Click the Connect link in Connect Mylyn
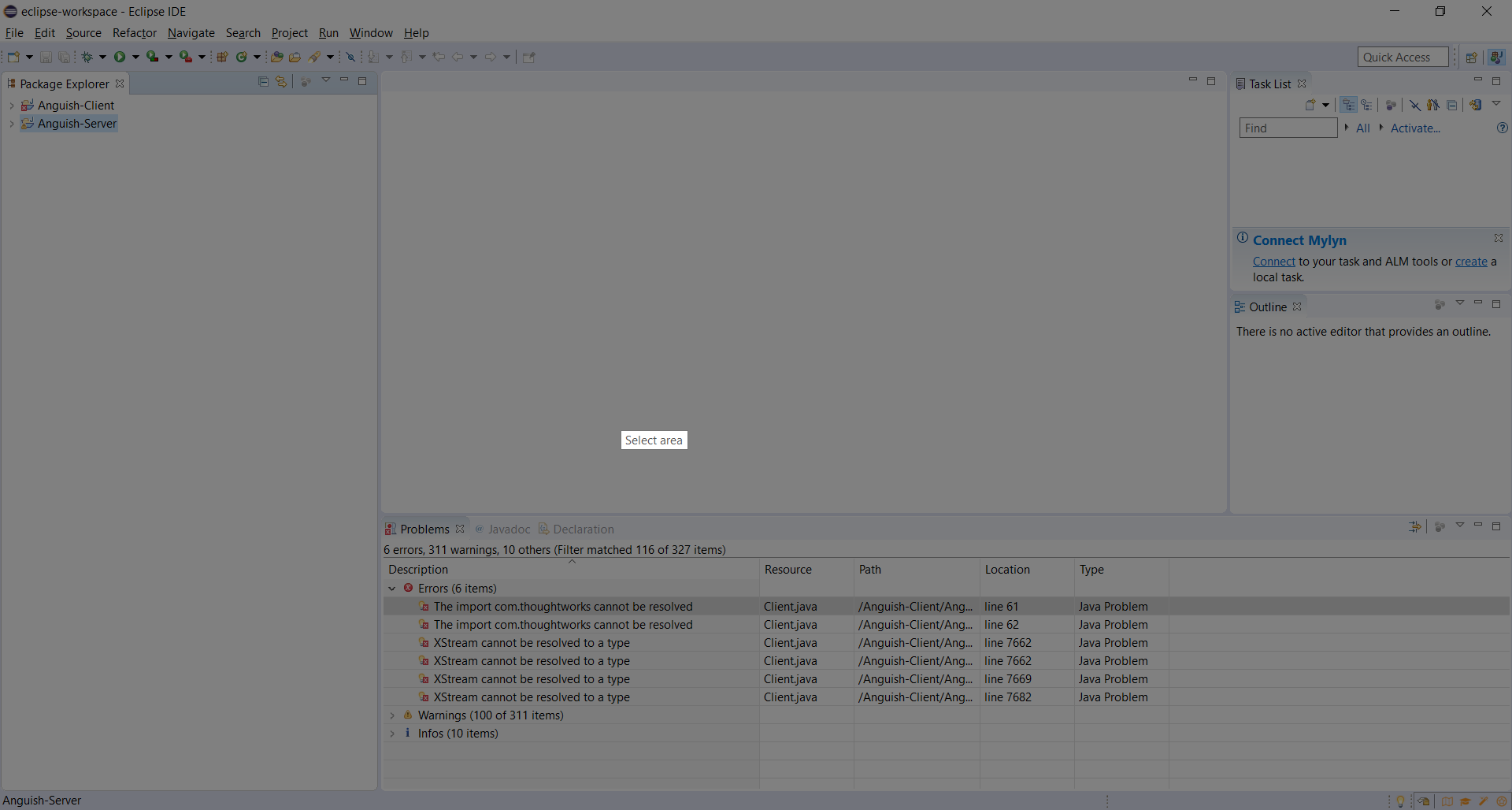The height and width of the screenshot is (810, 1512). point(1273,261)
